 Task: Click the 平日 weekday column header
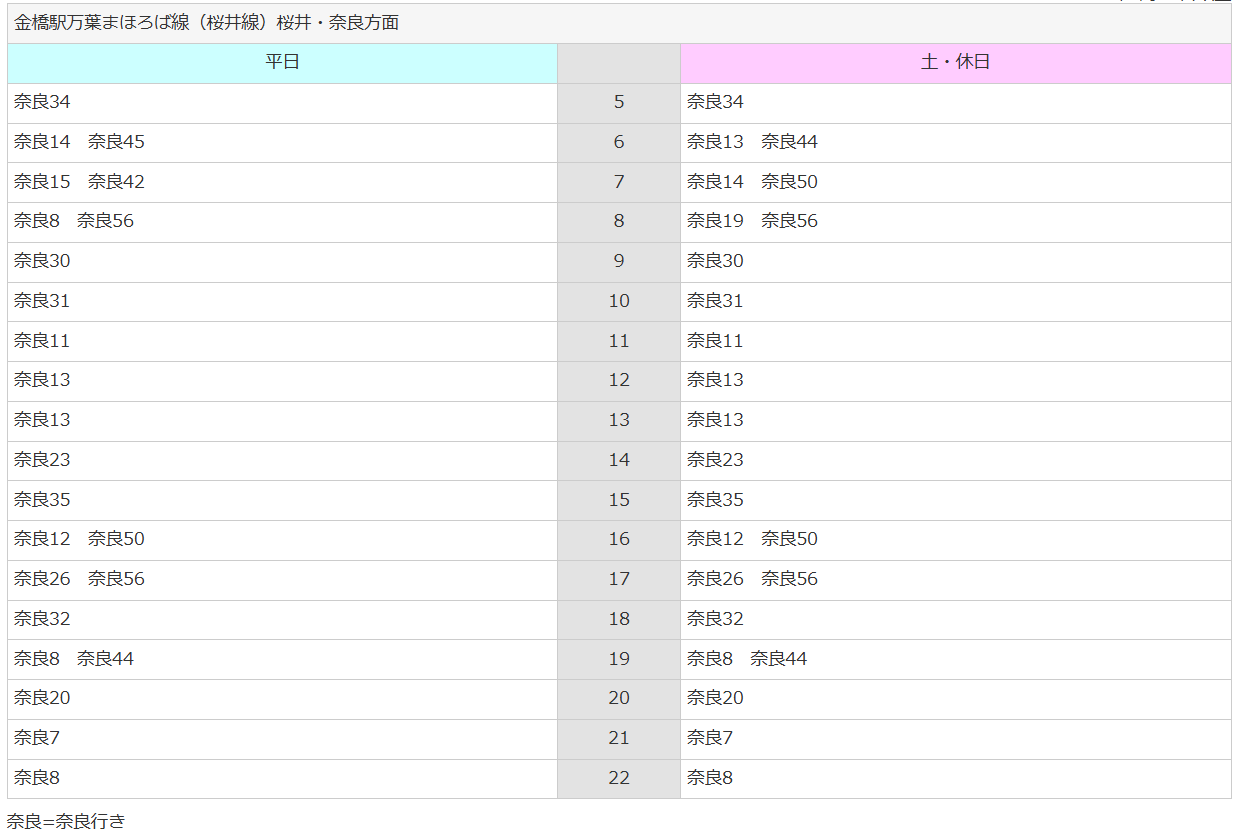click(282, 62)
